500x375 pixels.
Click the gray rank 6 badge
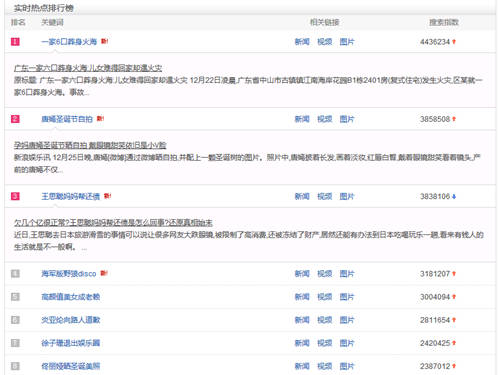(15, 320)
